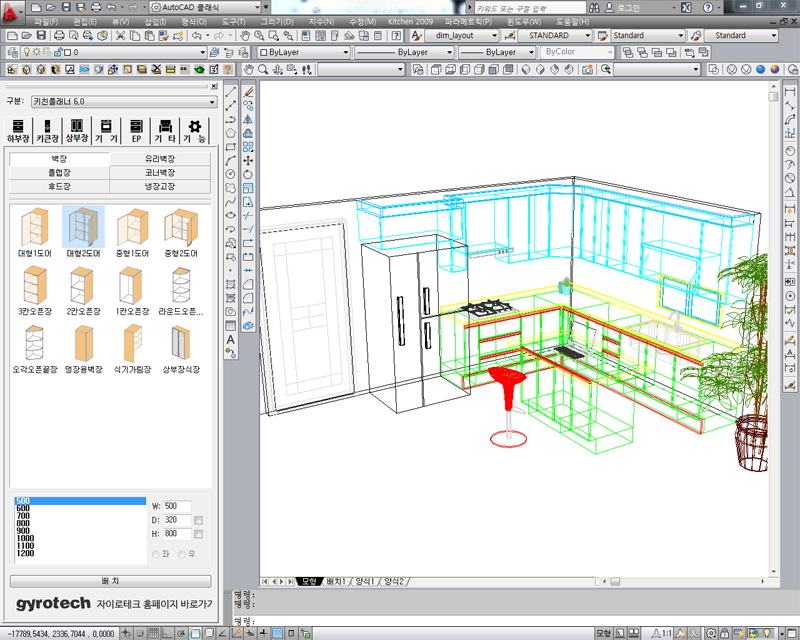800x640 pixels.
Task: Check the box next to D: 320
Action: [x=198, y=520]
